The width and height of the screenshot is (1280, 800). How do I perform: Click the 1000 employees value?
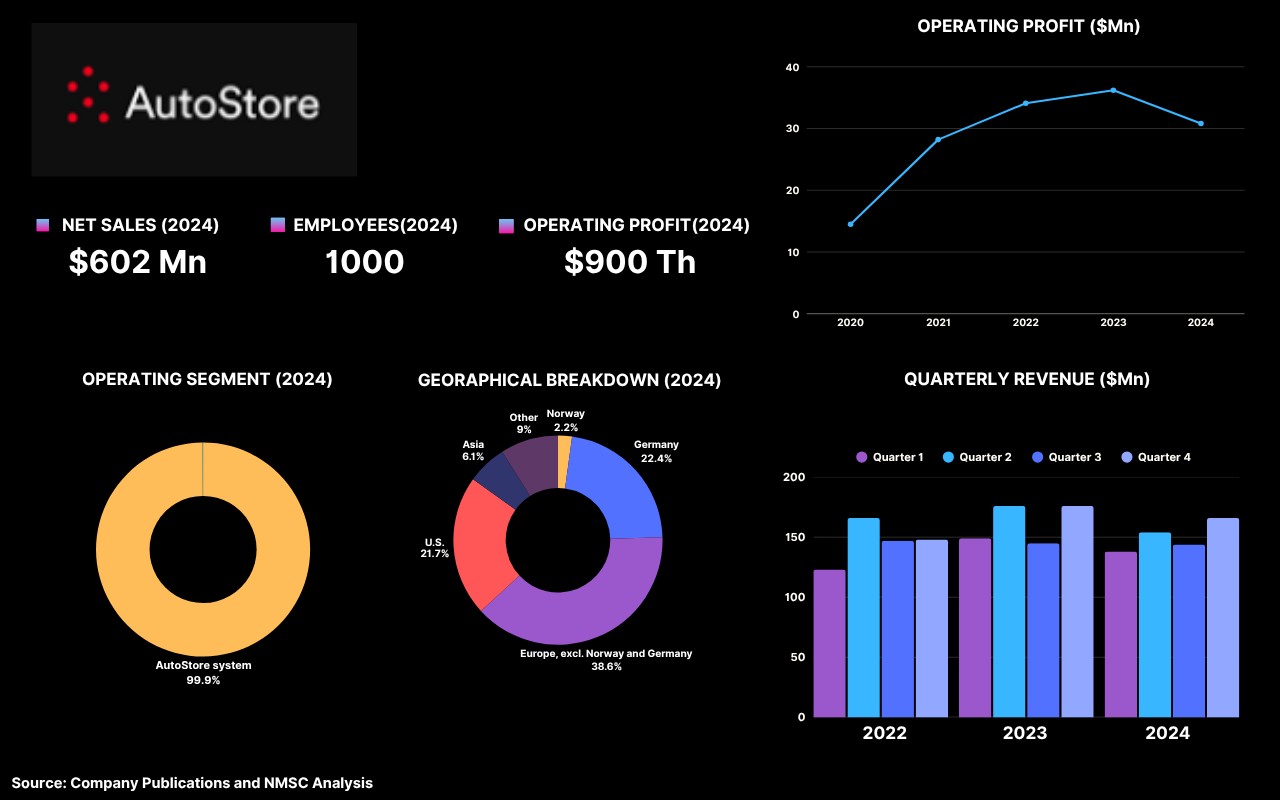pyautogui.click(x=365, y=262)
